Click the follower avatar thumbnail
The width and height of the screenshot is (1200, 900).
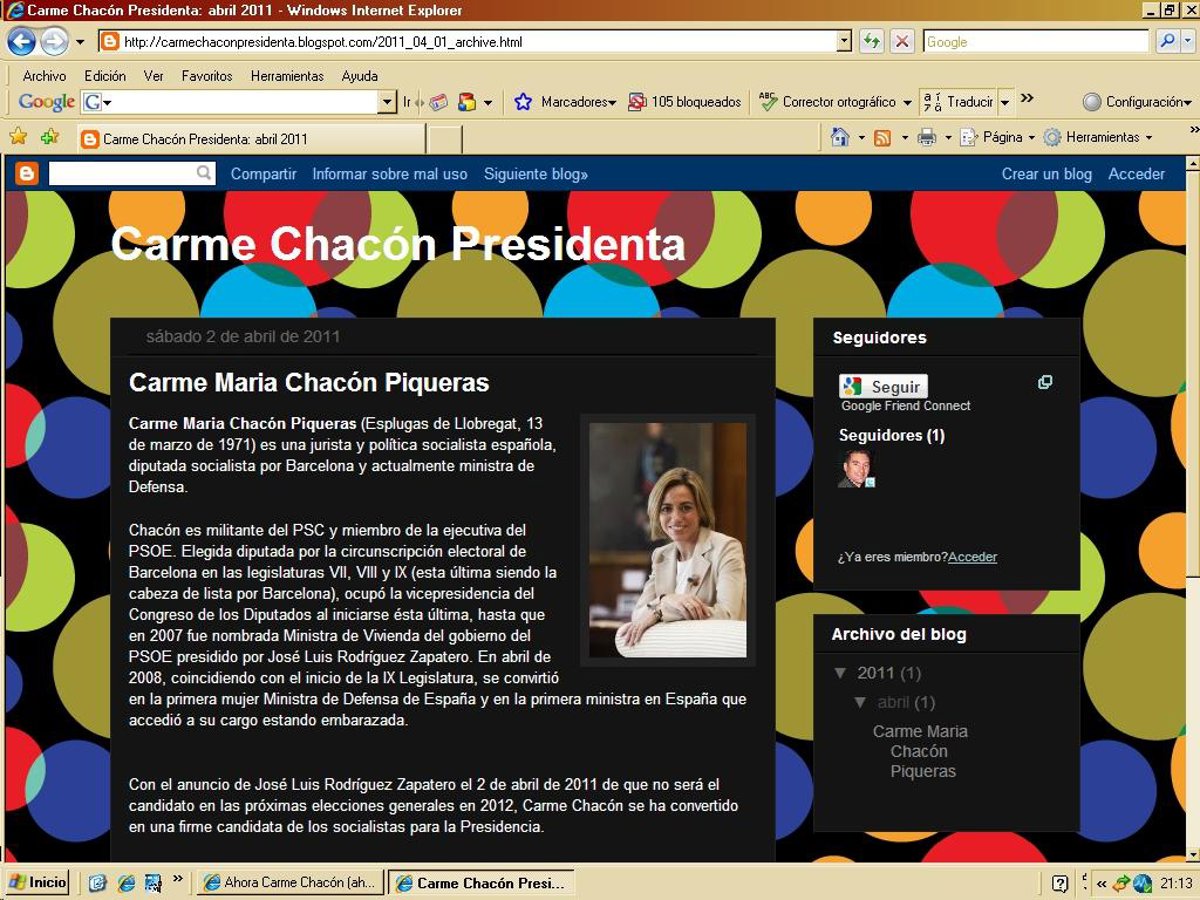(x=856, y=469)
